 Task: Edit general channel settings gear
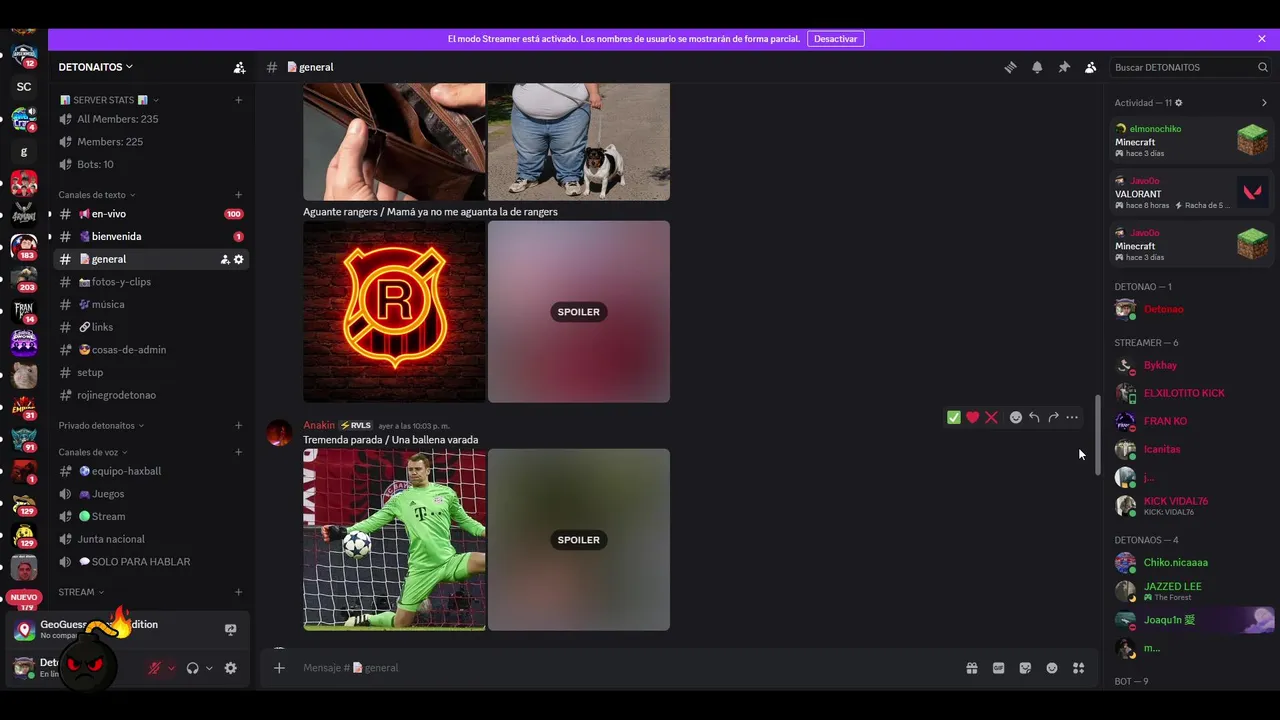[x=239, y=260]
